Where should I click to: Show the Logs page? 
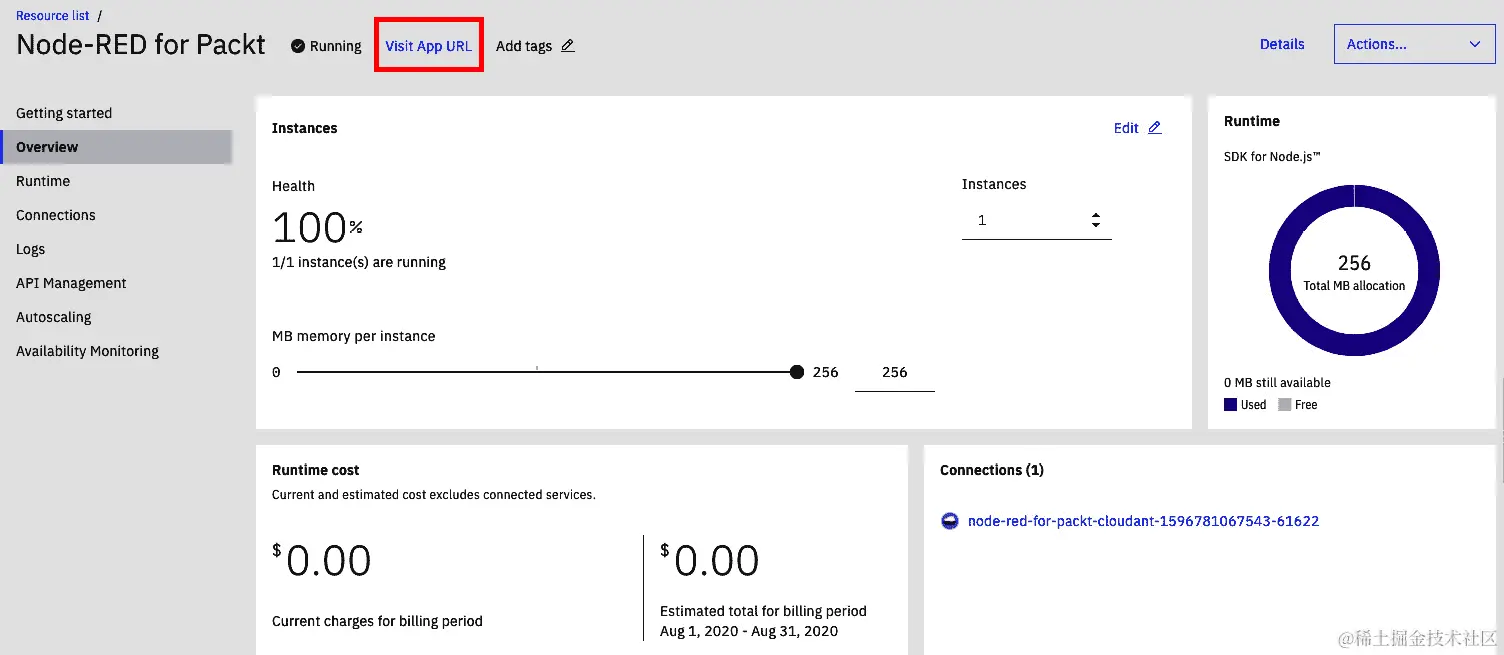30,249
